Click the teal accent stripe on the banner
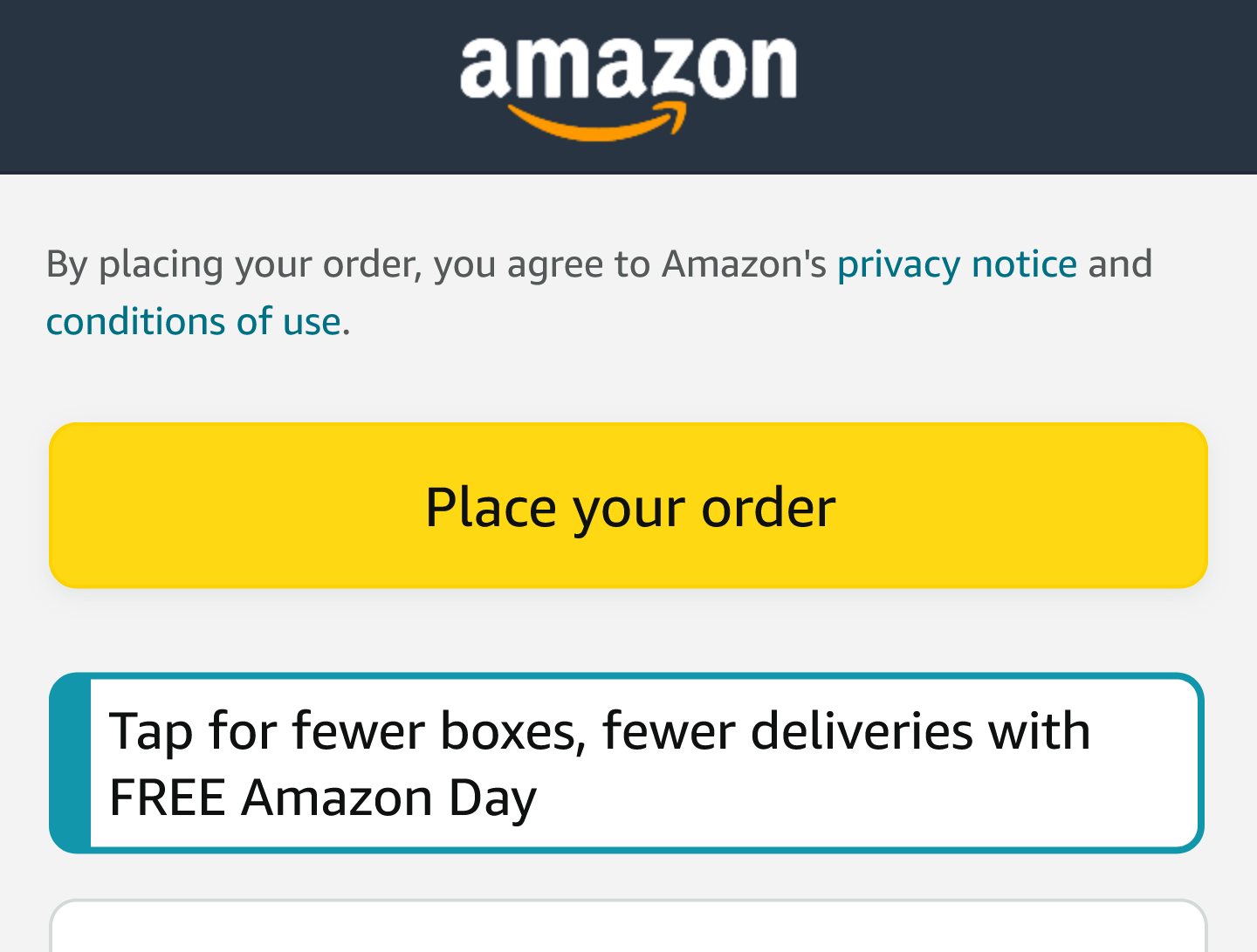 pyautogui.click(x=71, y=761)
